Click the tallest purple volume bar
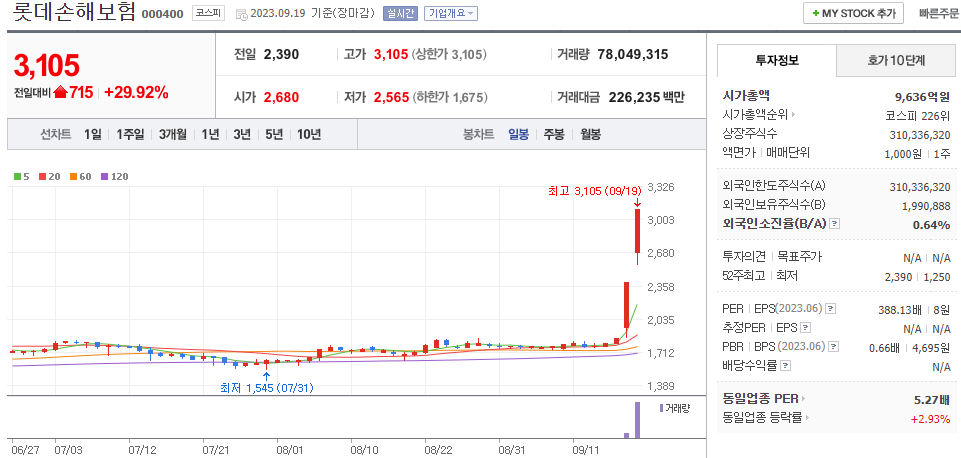The height and width of the screenshot is (458, 961). pyautogui.click(x=637, y=420)
